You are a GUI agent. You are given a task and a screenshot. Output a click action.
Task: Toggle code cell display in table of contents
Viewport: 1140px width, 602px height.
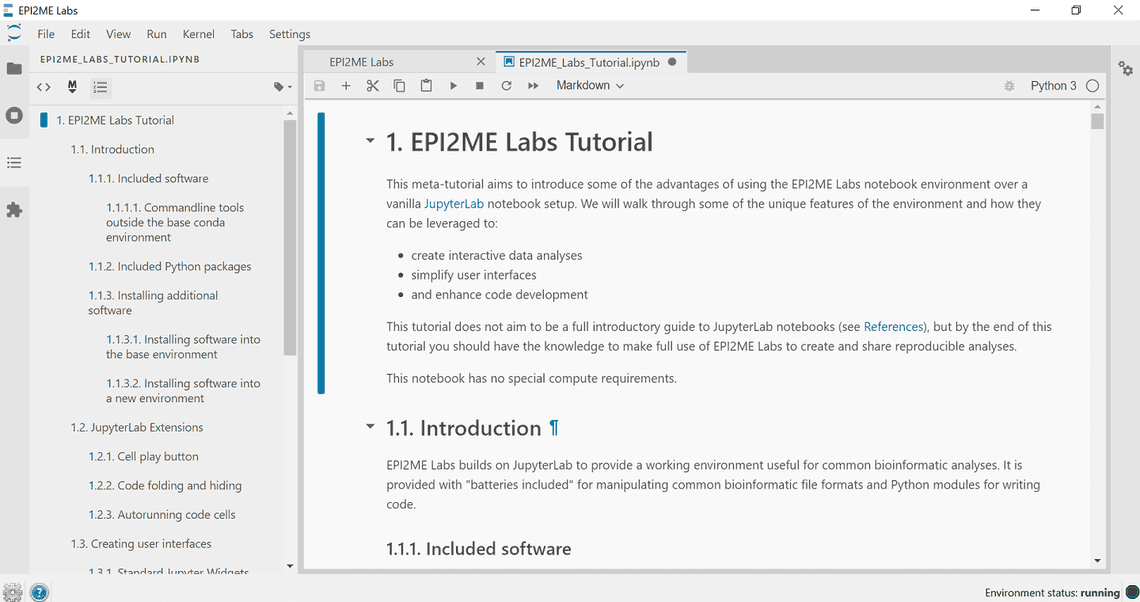point(44,87)
